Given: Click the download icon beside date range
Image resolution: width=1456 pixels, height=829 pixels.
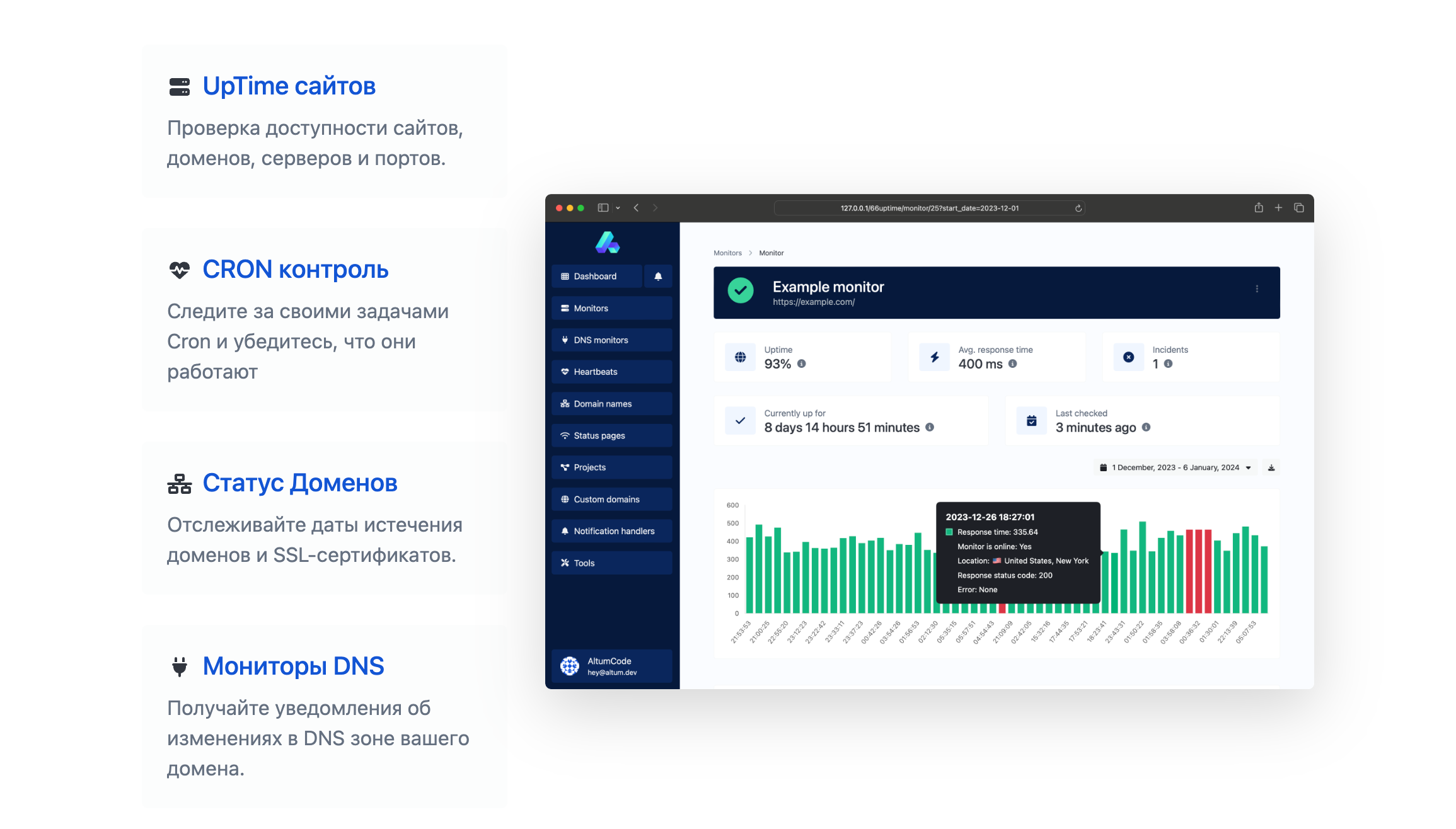Looking at the screenshot, I should click(1271, 468).
